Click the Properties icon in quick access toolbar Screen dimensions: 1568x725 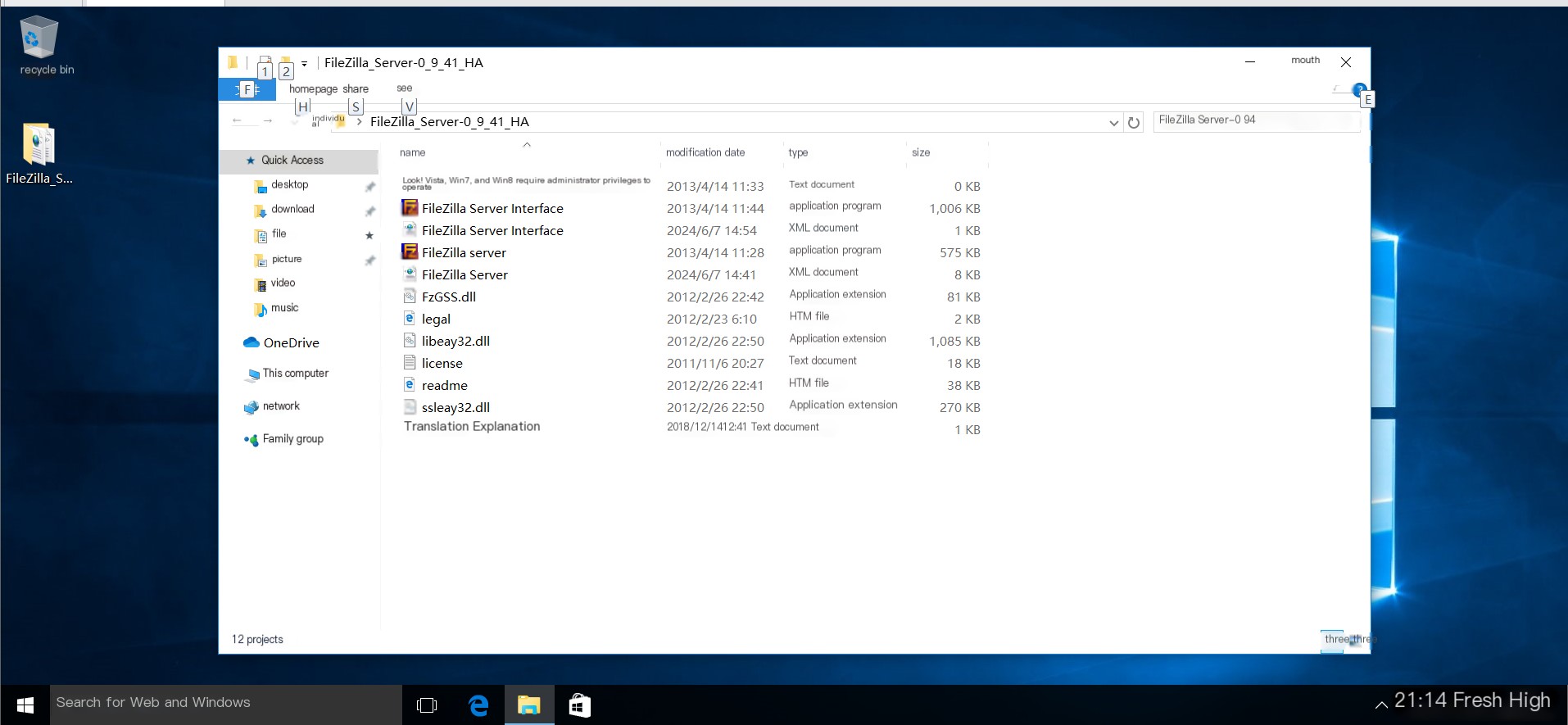(x=265, y=63)
